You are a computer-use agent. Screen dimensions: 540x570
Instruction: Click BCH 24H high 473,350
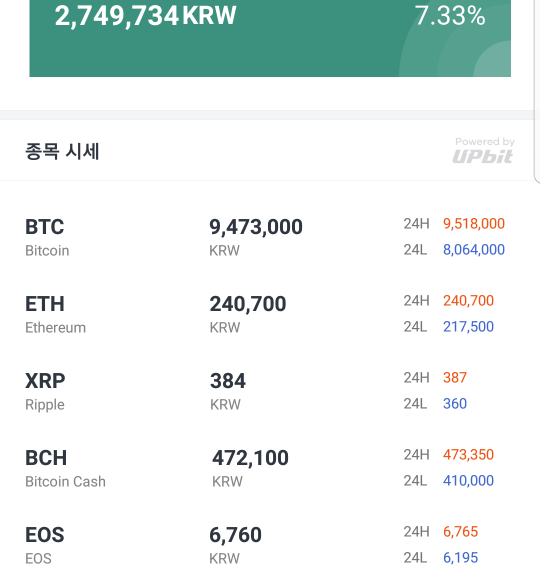click(x=468, y=455)
